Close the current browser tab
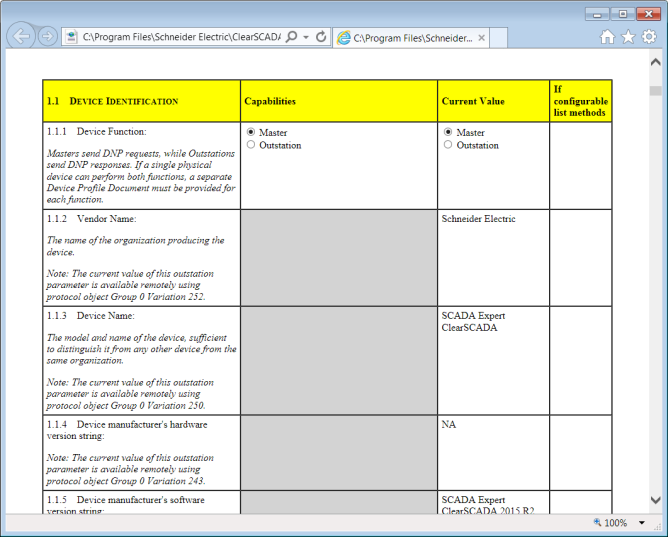Image resolution: width=668 pixels, height=537 pixels. coord(482,38)
